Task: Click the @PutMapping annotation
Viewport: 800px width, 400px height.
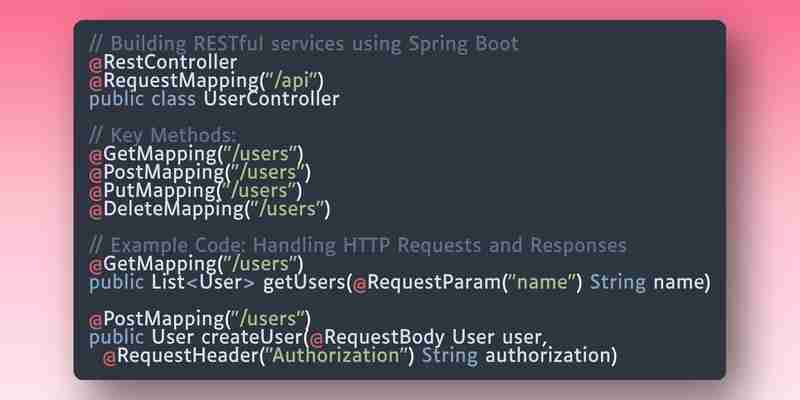Action: [152, 191]
